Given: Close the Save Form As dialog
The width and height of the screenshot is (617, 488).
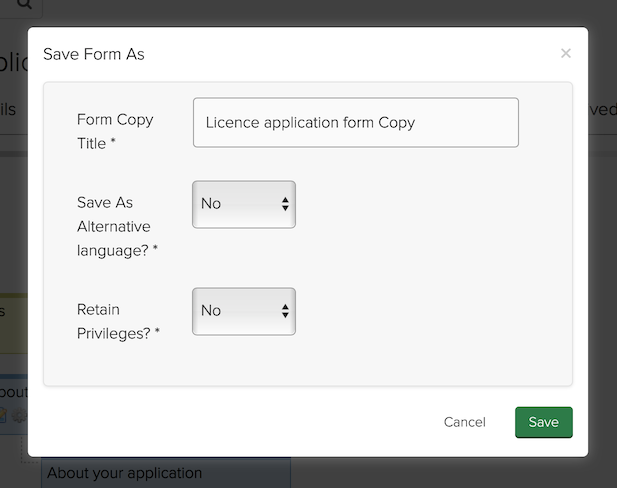Looking at the screenshot, I should (566, 53).
